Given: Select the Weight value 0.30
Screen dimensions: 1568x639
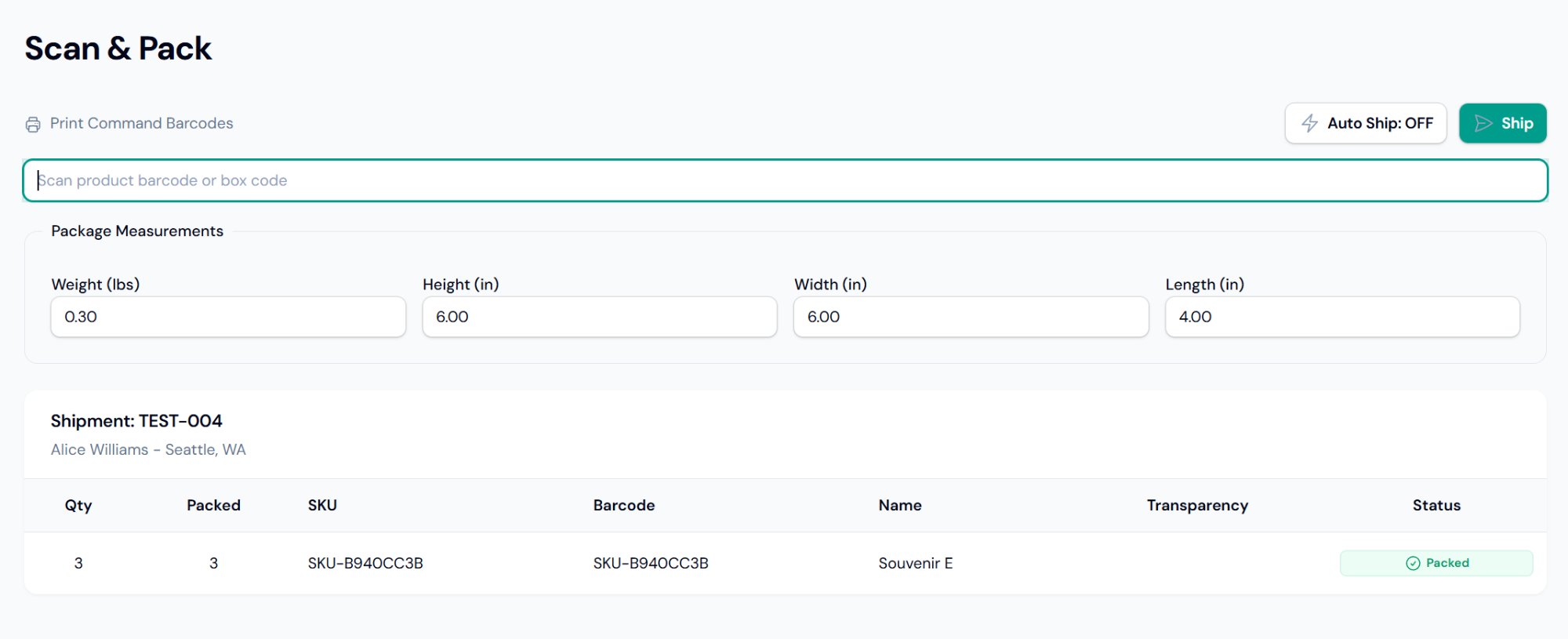Looking at the screenshot, I should coord(227,317).
